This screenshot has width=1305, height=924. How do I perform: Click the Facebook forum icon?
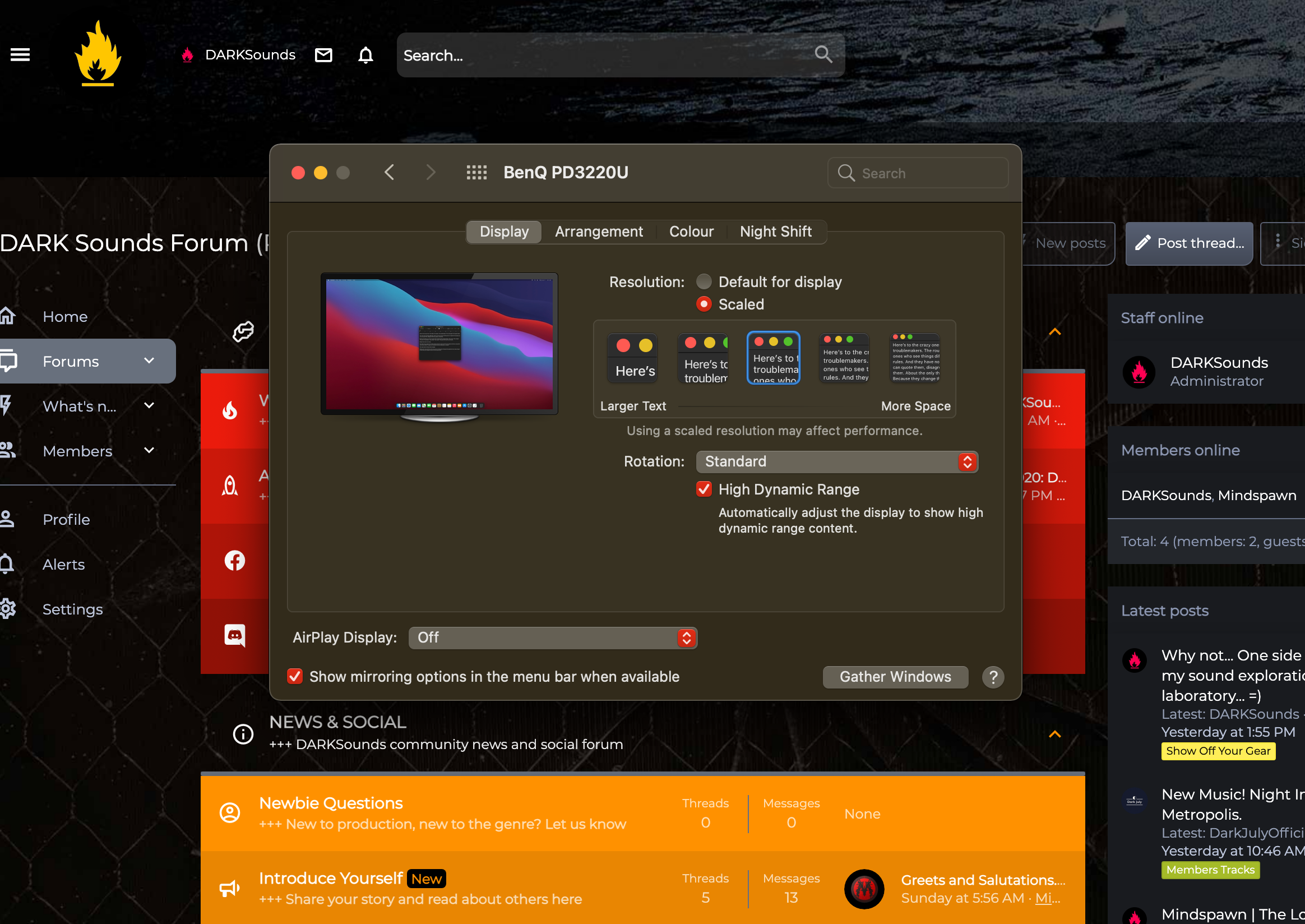(234, 561)
